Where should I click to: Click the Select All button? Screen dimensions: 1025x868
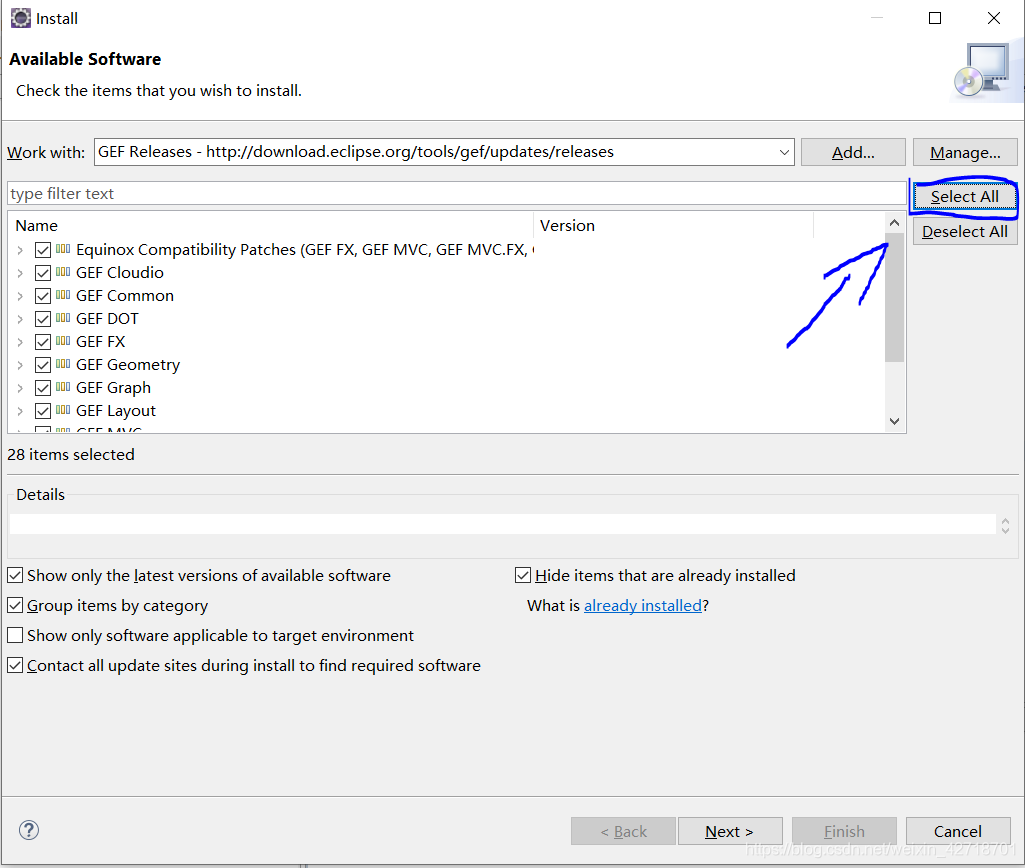coord(965,197)
